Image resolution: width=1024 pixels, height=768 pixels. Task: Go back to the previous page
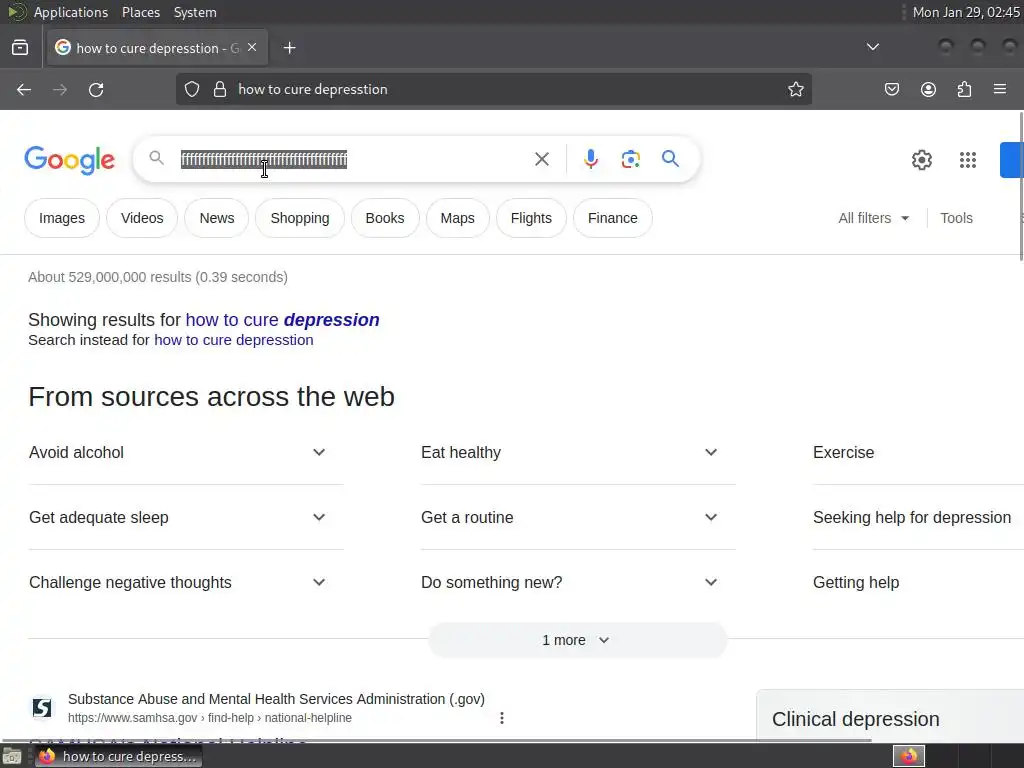pos(24,89)
